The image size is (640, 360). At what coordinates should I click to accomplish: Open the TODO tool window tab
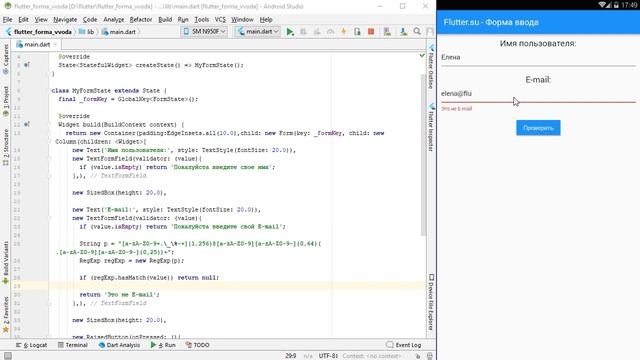pyautogui.click(x=198, y=345)
